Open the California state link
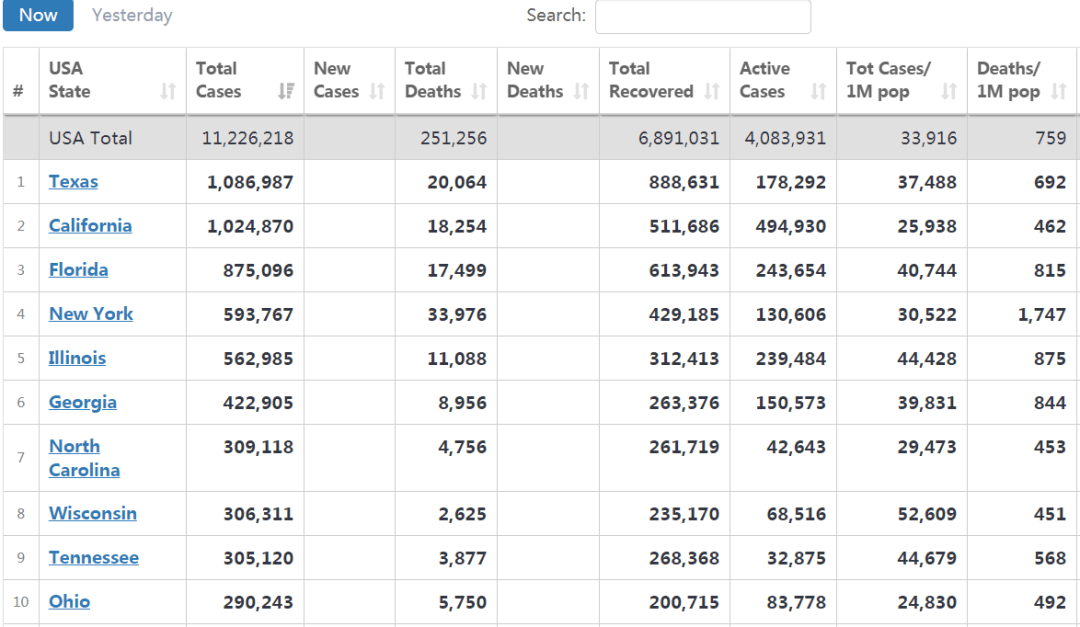The image size is (1080, 627). coord(90,225)
